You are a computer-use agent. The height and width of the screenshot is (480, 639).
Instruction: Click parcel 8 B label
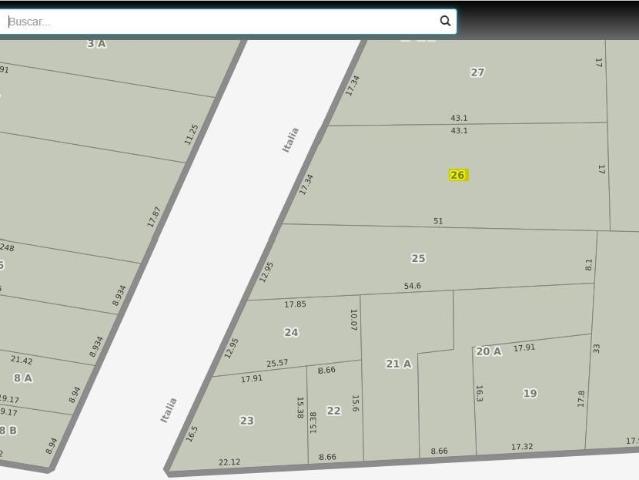(x=8, y=431)
